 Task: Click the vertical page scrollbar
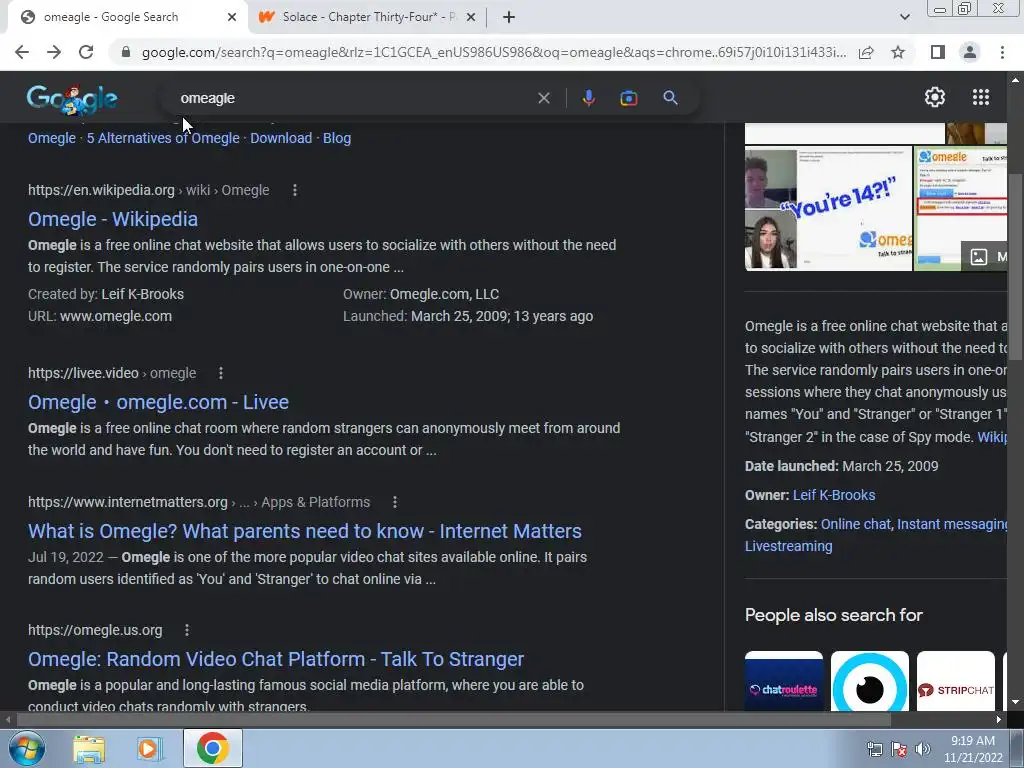coord(1015,268)
